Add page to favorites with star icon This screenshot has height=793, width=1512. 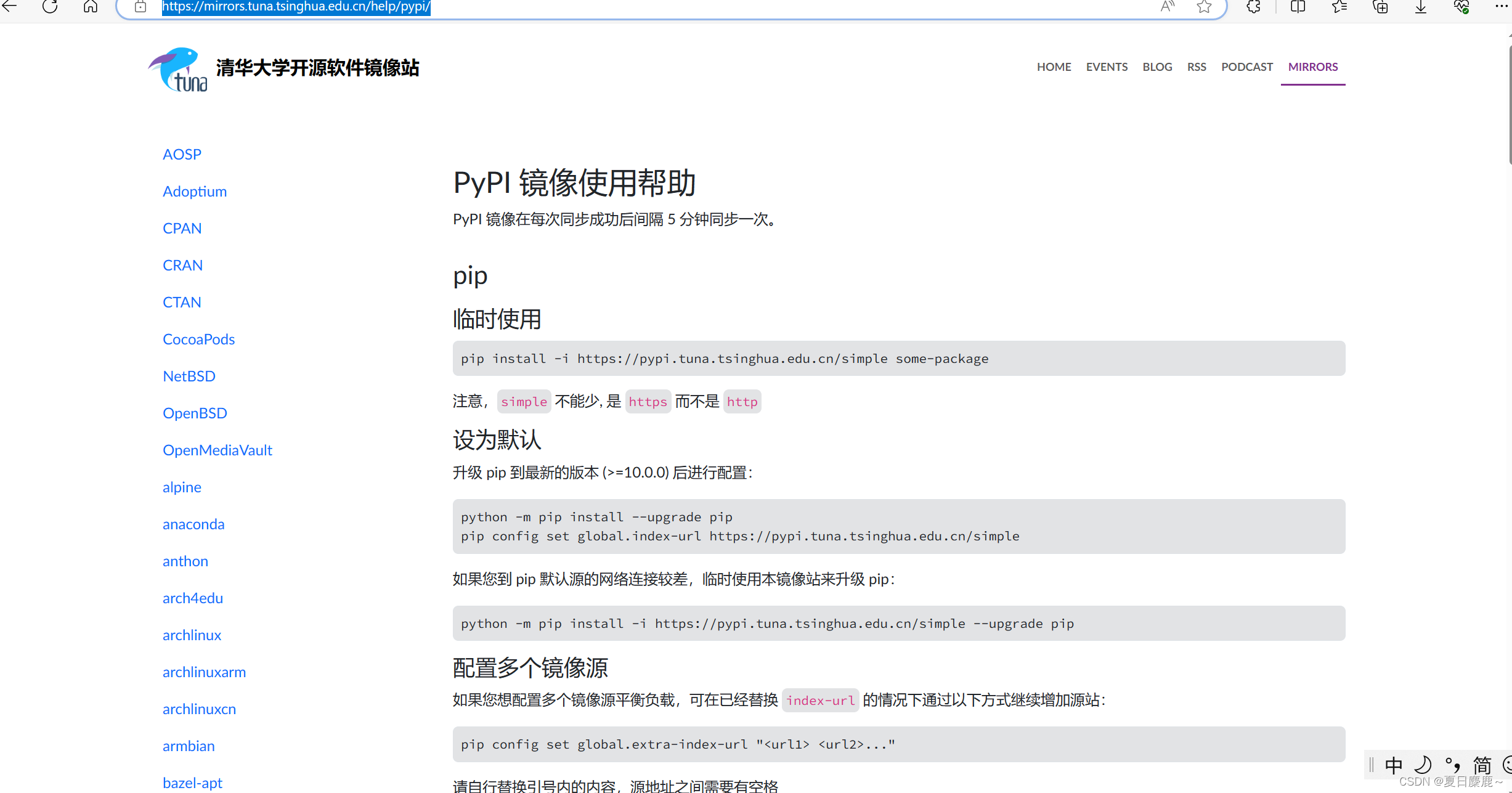pos(1204,7)
